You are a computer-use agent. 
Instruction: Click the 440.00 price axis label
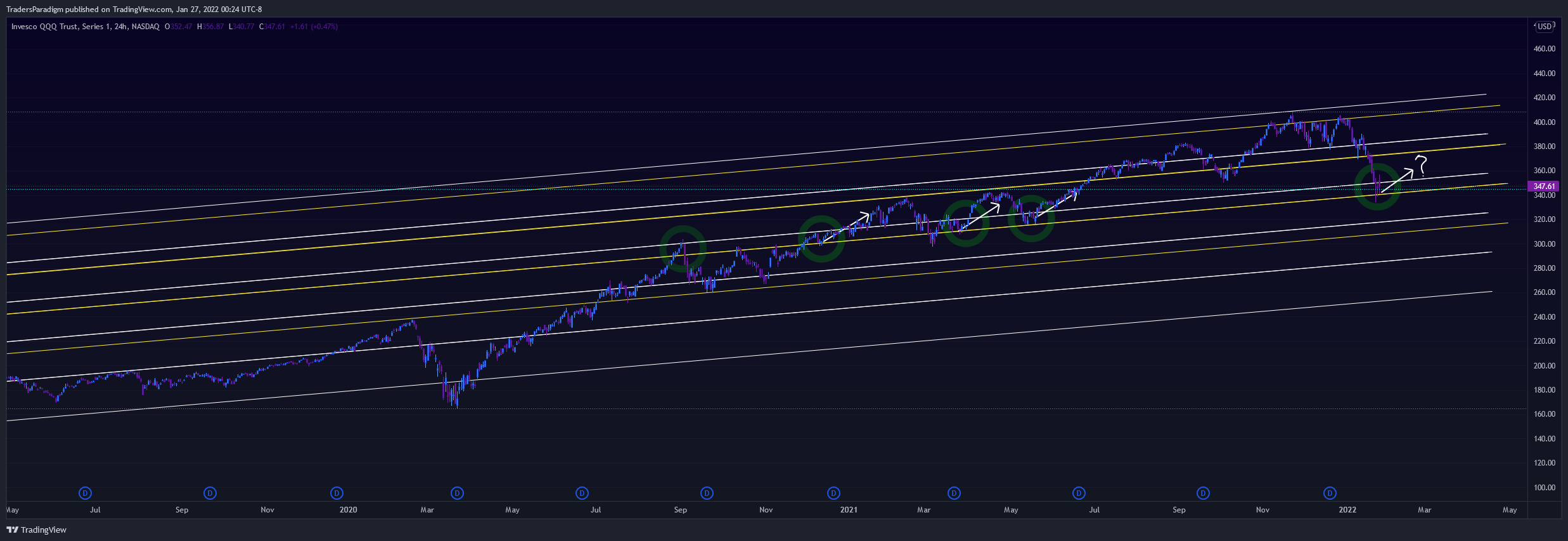pos(1544,74)
